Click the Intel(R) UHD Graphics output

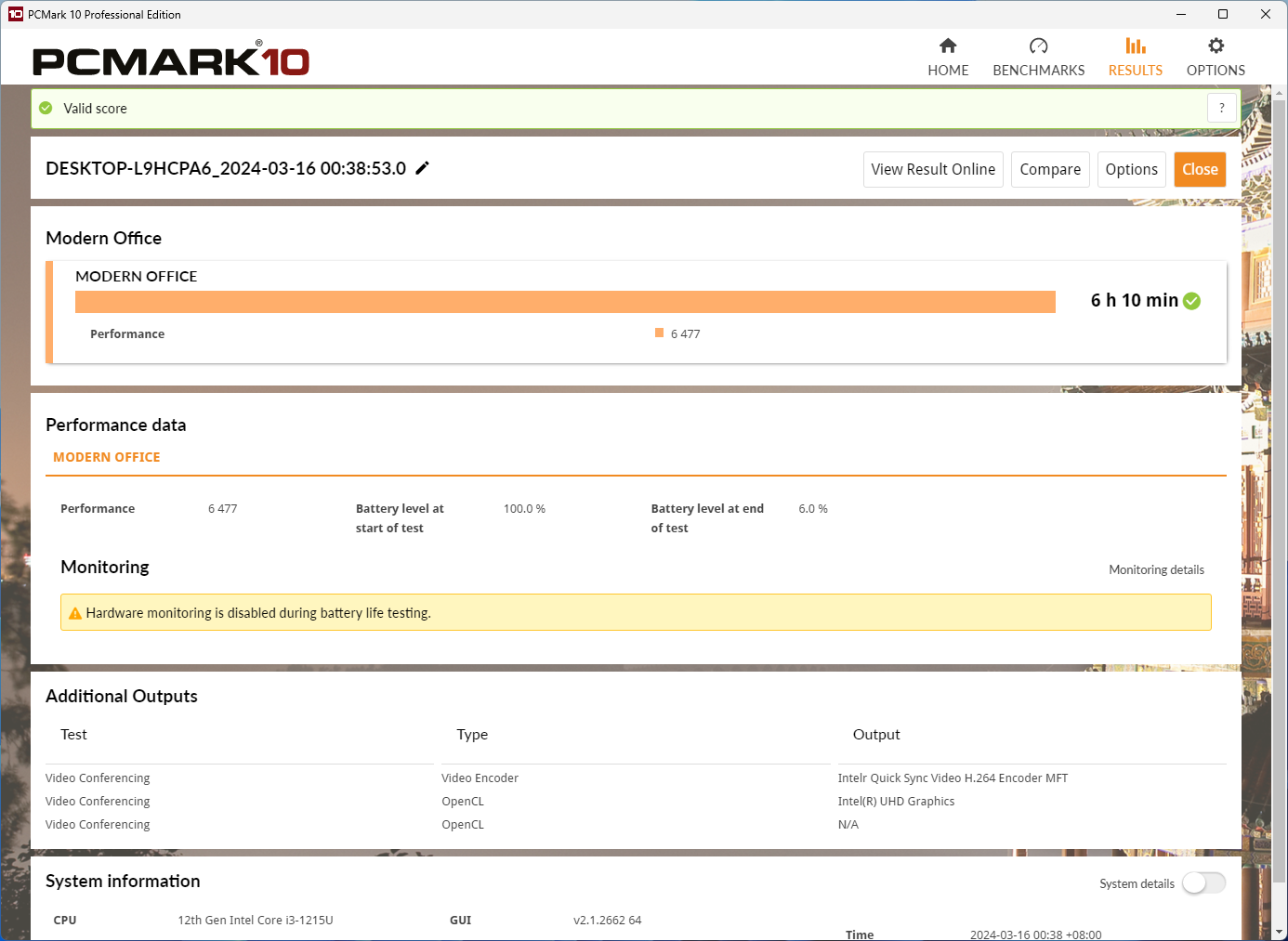point(896,801)
